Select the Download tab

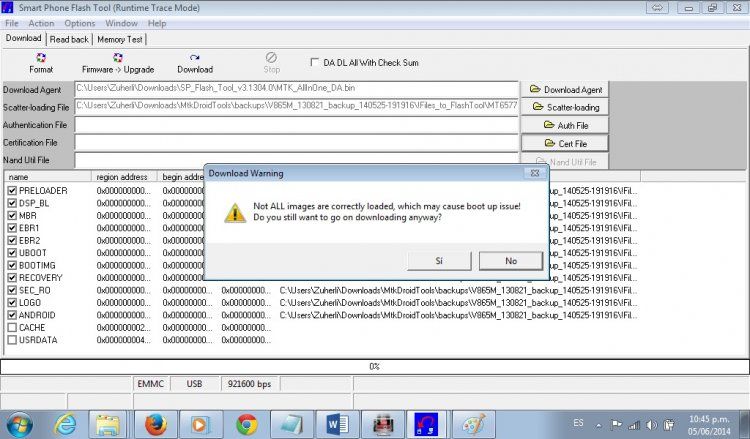coord(23,38)
